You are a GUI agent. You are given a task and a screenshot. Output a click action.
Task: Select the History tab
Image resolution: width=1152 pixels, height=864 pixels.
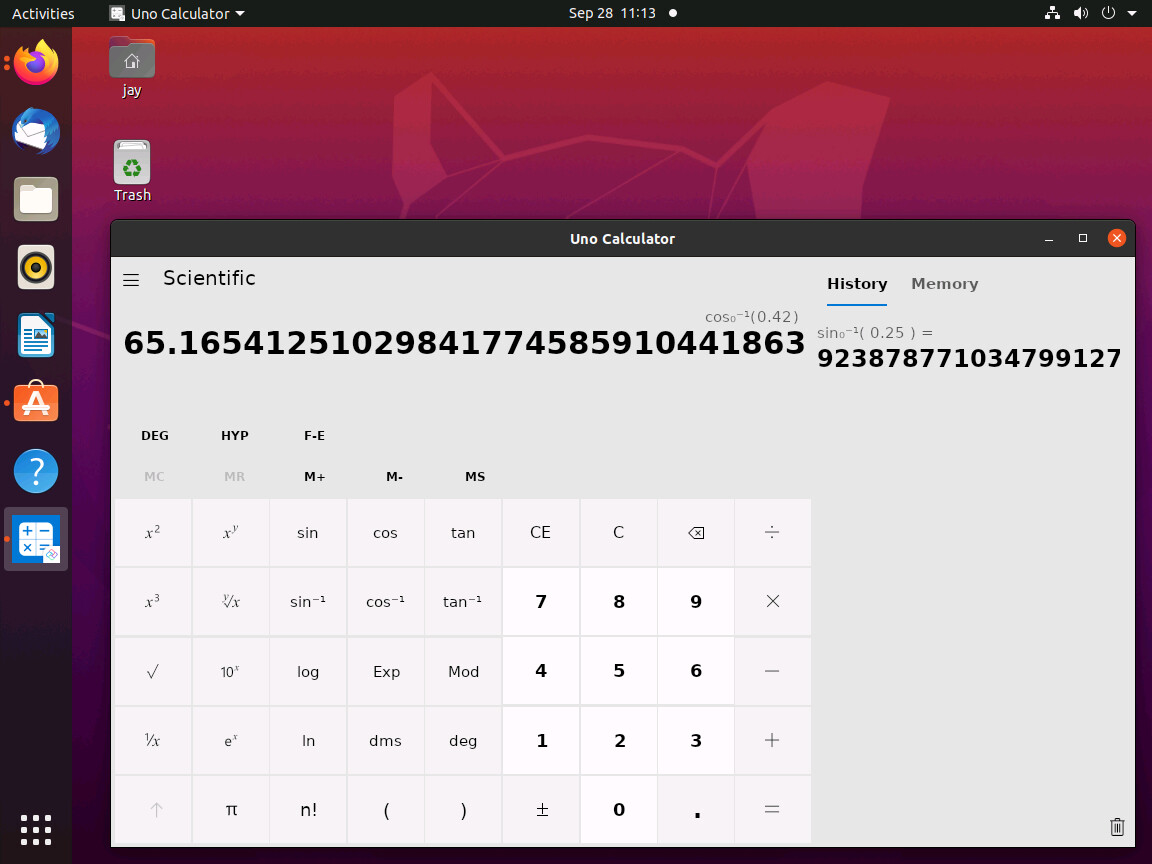[857, 284]
